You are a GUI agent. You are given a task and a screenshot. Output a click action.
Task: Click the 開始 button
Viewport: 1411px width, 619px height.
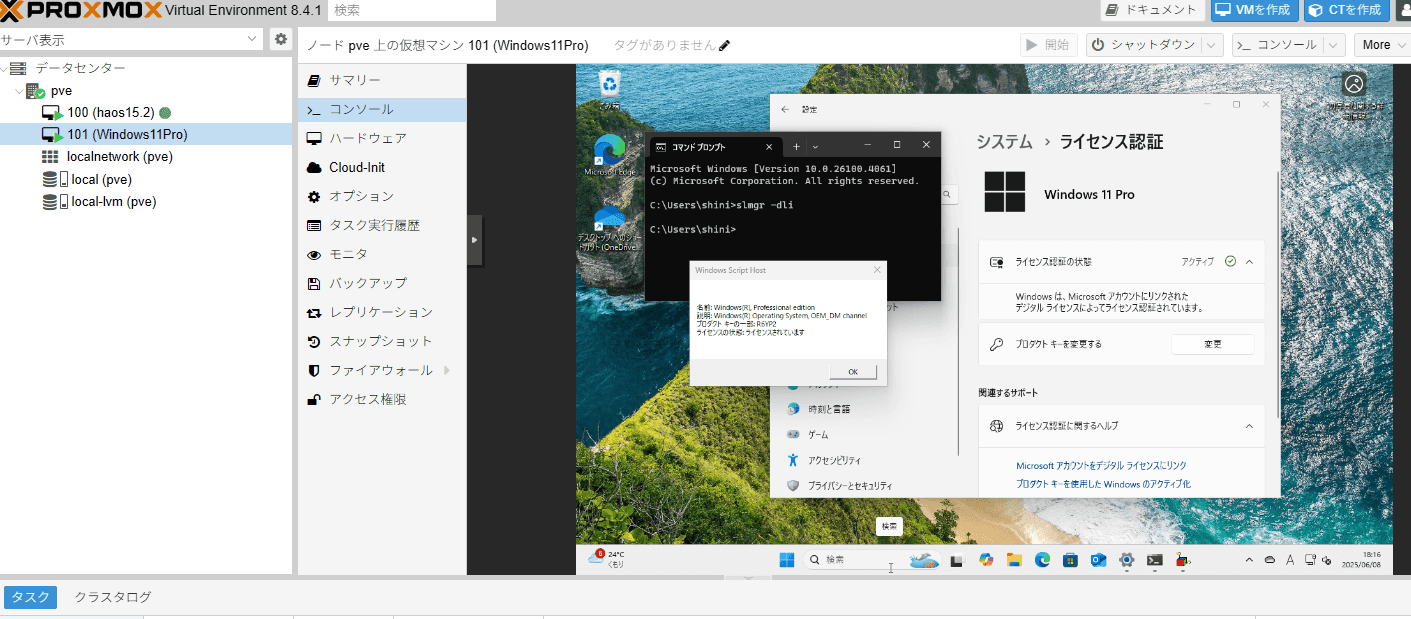[1048, 45]
